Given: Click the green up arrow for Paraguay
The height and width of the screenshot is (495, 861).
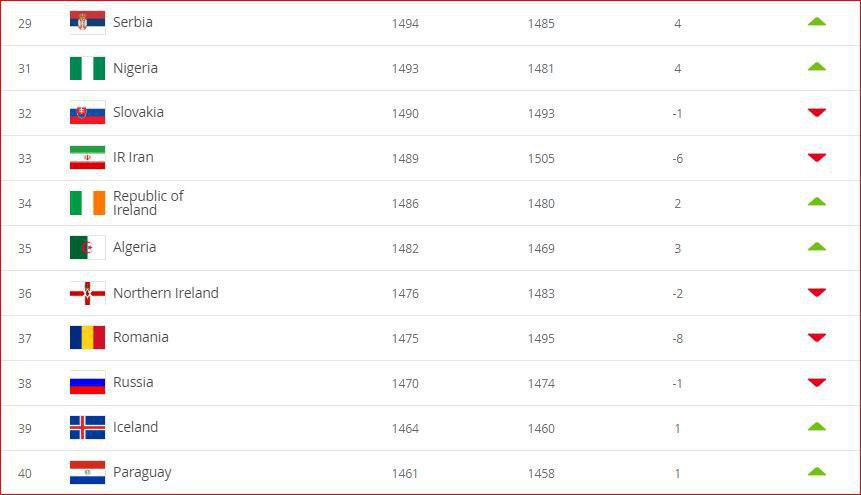Looking at the screenshot, I should (x=817, y=471).
